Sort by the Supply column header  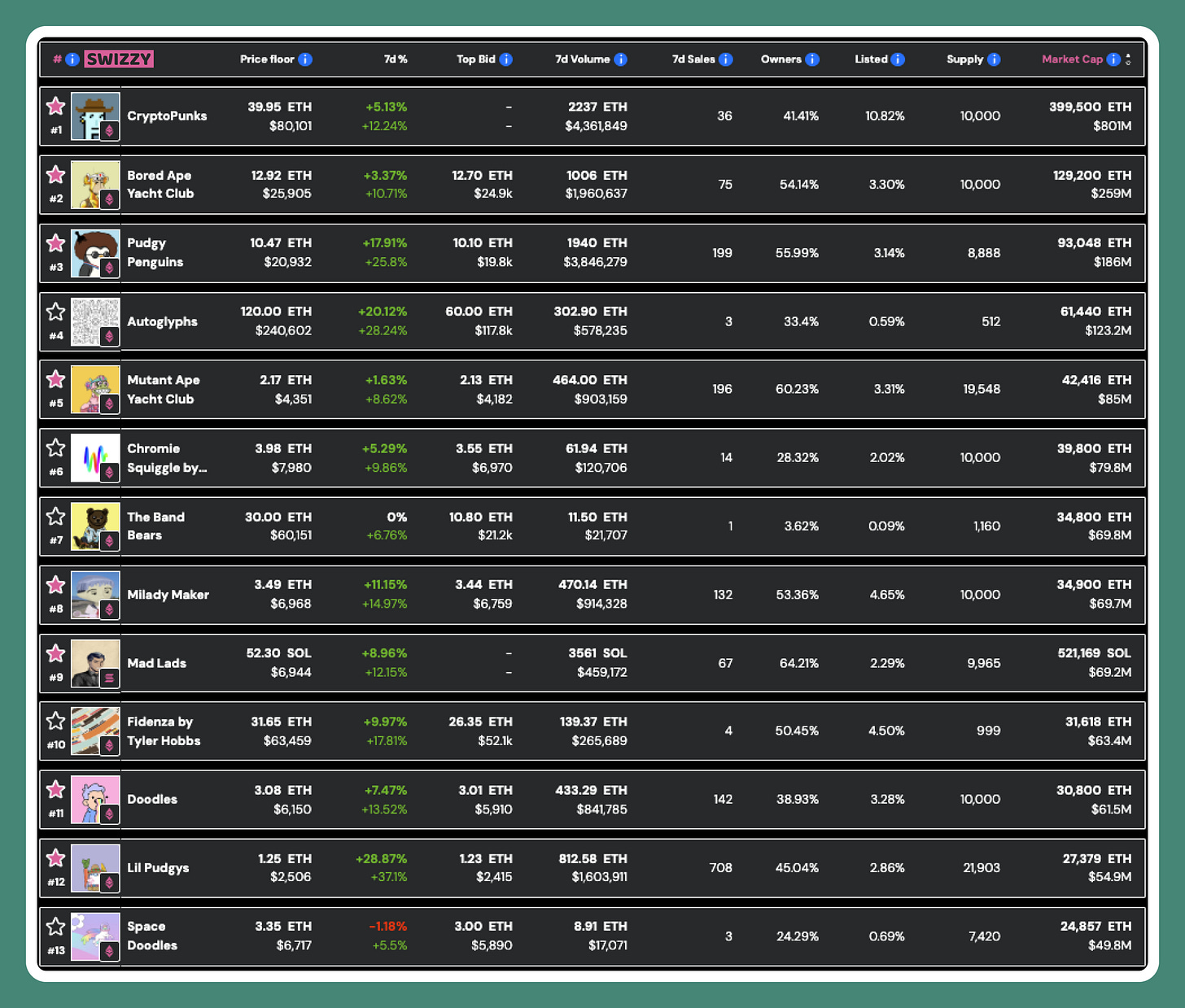[965, 59]
